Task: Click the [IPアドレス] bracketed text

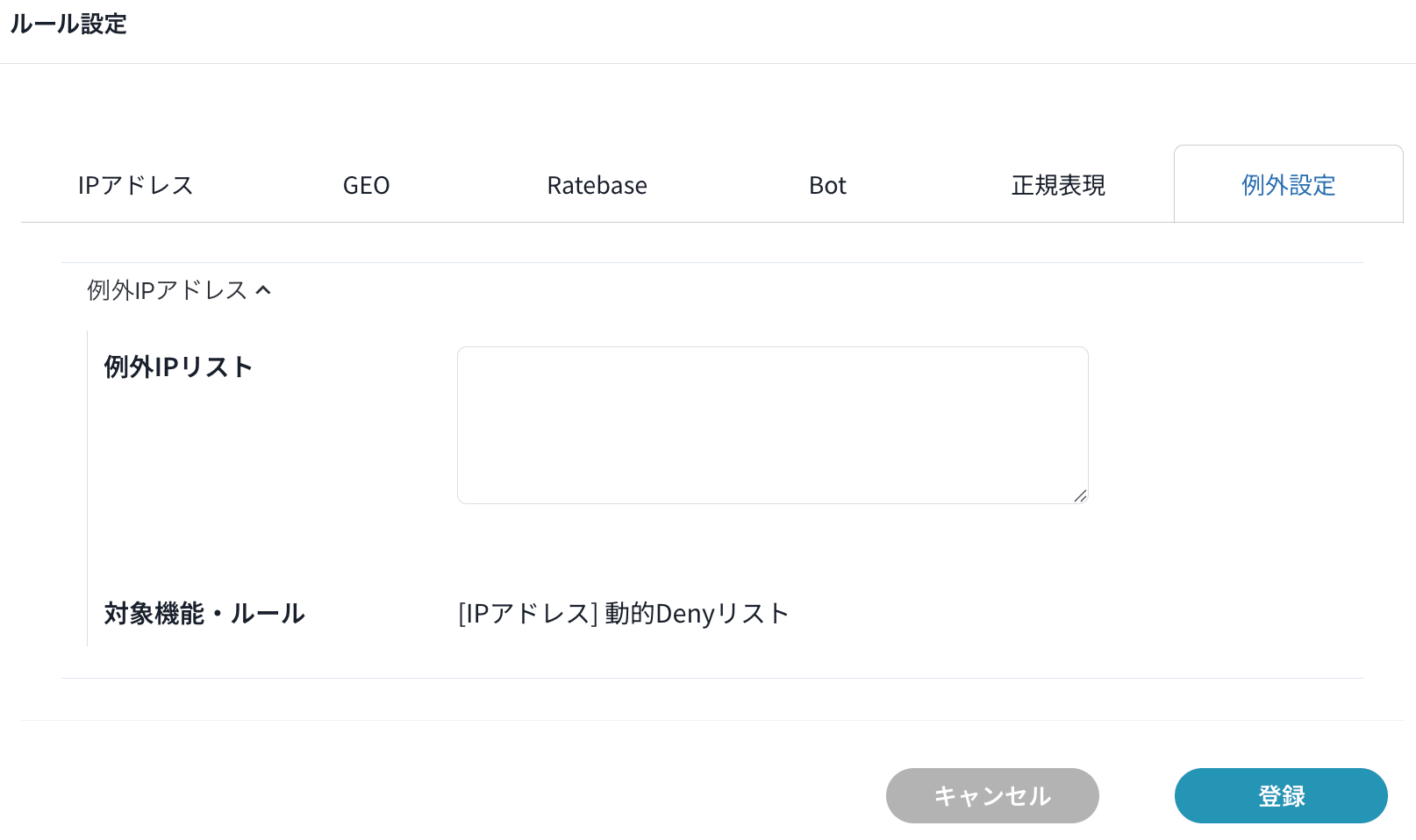Action: tap(527, 613)
